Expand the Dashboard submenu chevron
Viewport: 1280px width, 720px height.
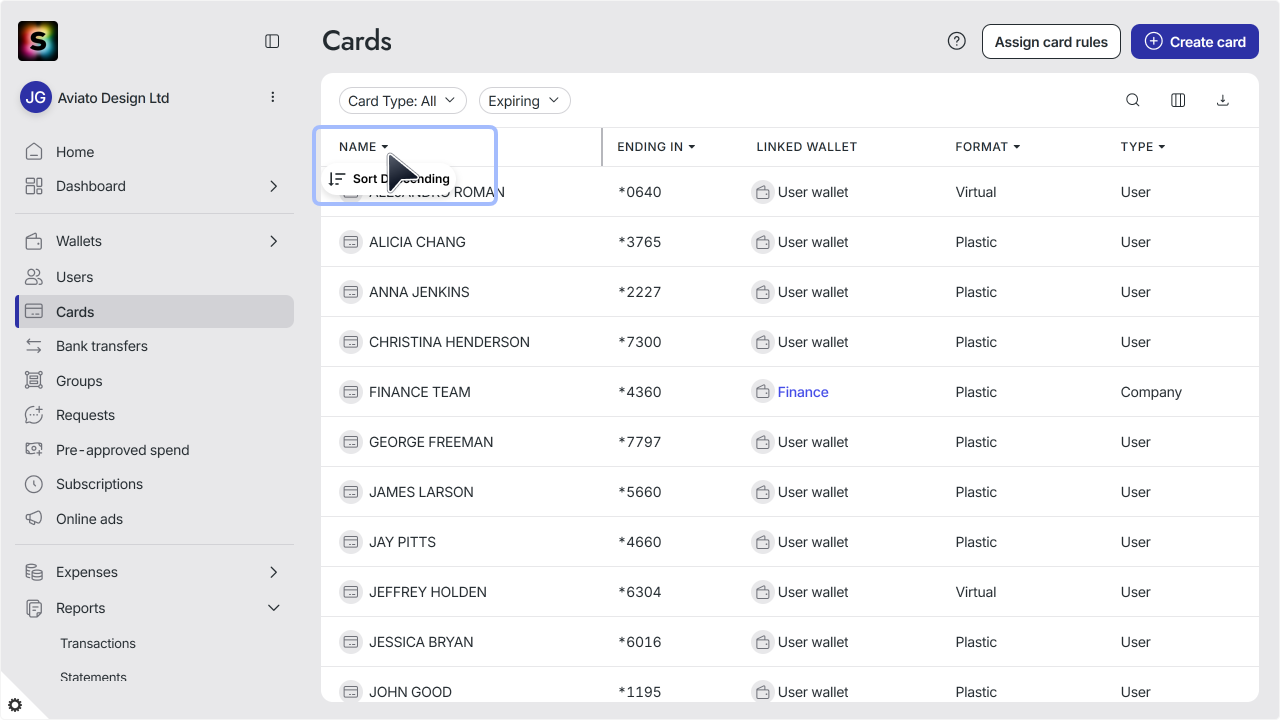click(x=274, y=186)
